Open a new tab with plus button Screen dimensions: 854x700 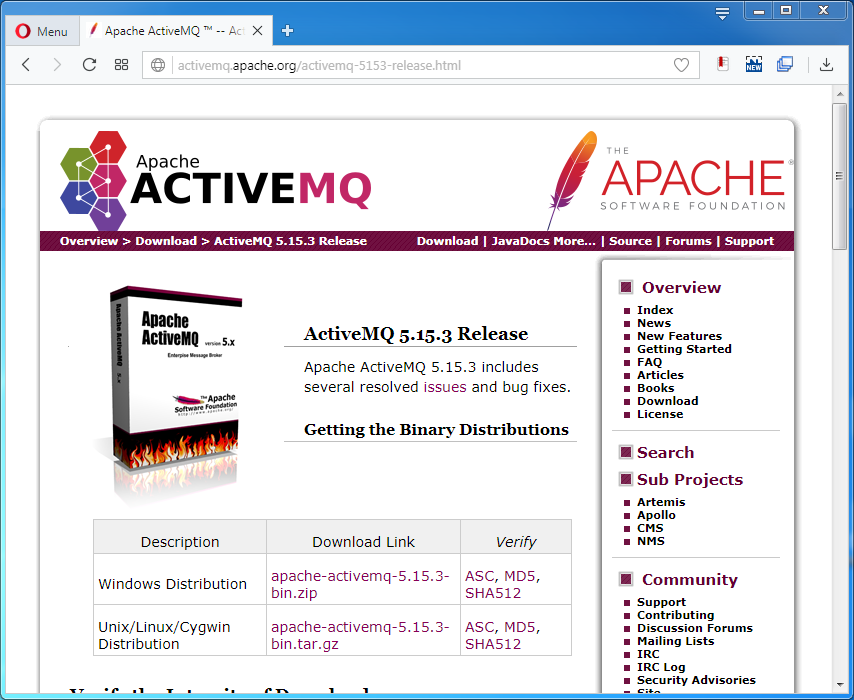[x=288, y=31]
